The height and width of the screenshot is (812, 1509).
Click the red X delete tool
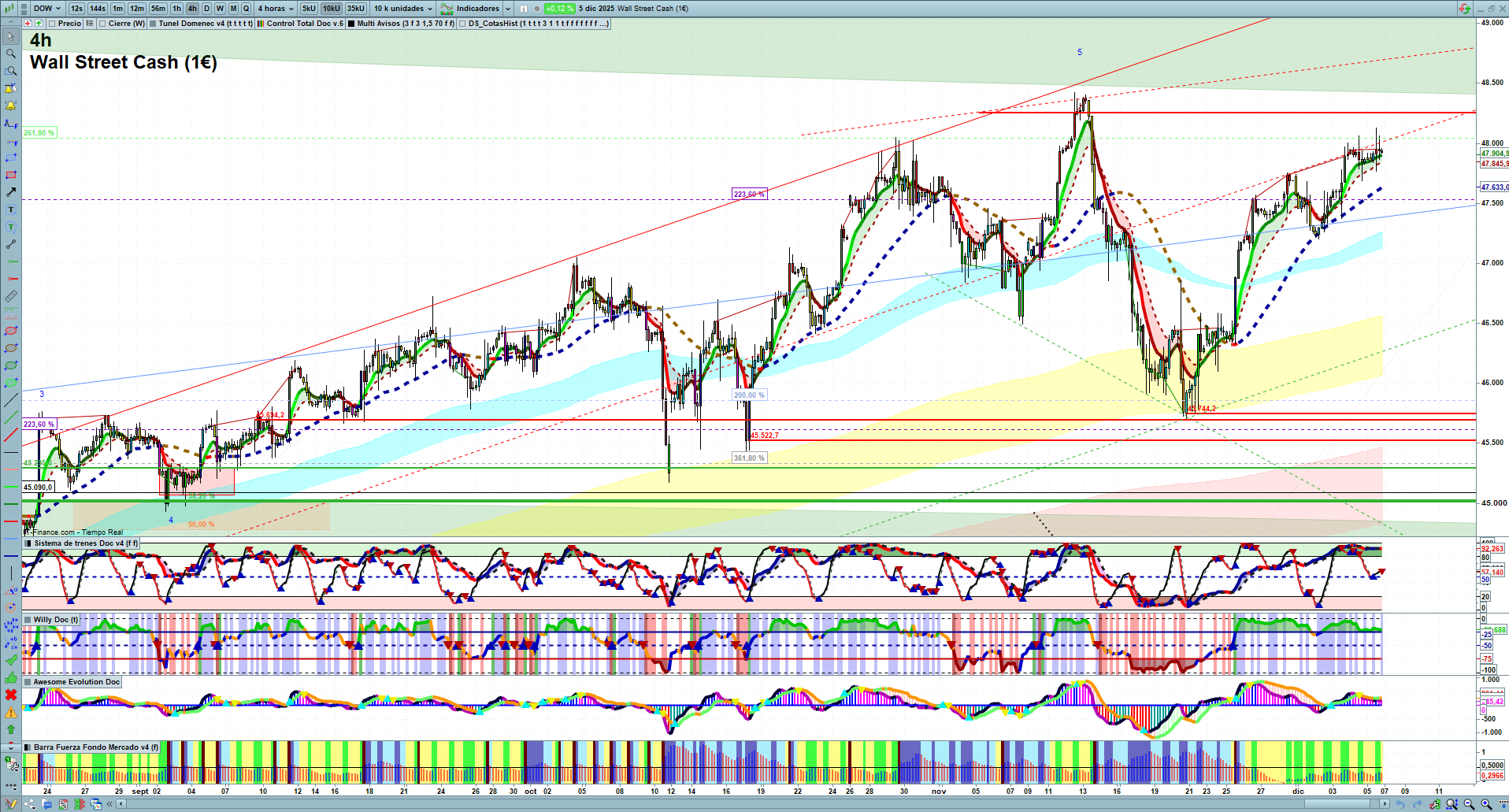pyautogui.click(x=11, y=695)
